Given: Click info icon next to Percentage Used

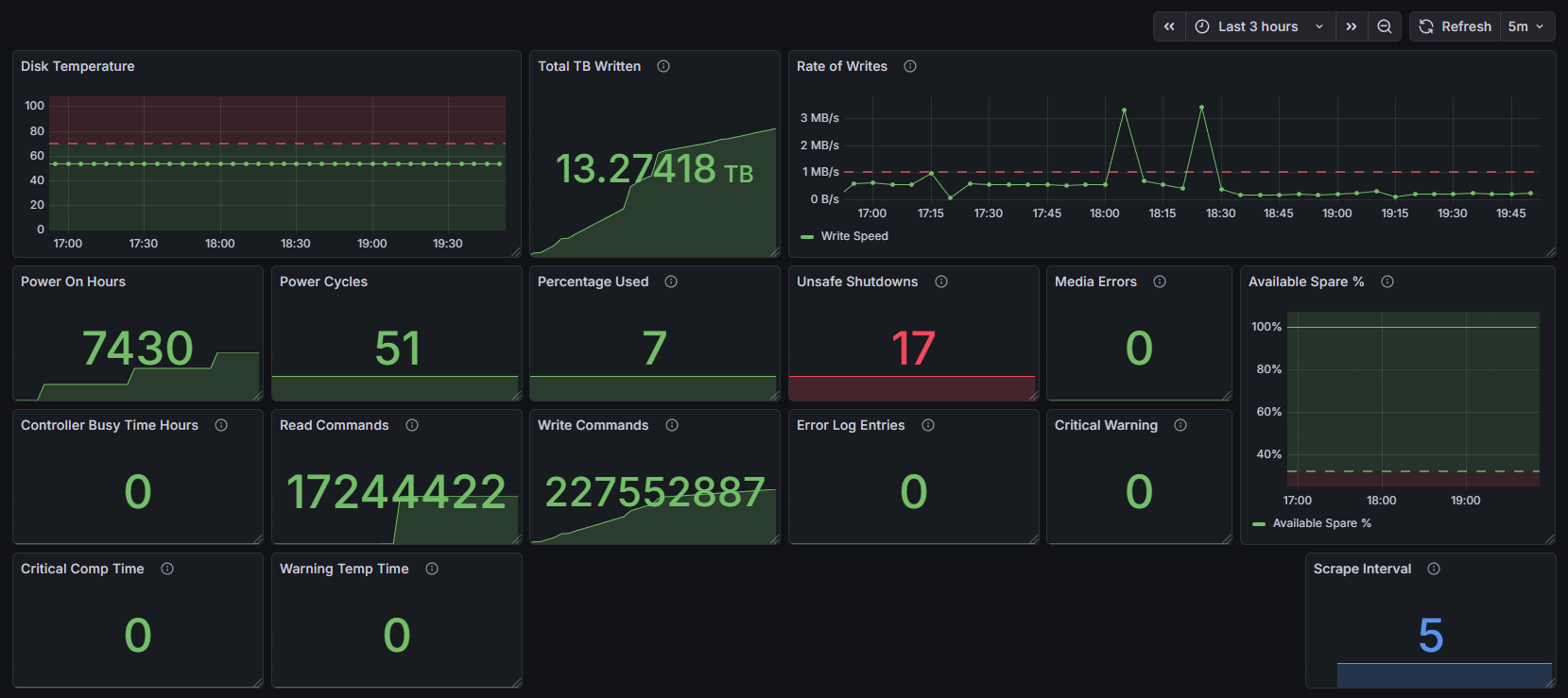Looking at the screenshot, I should coord(671,281).
